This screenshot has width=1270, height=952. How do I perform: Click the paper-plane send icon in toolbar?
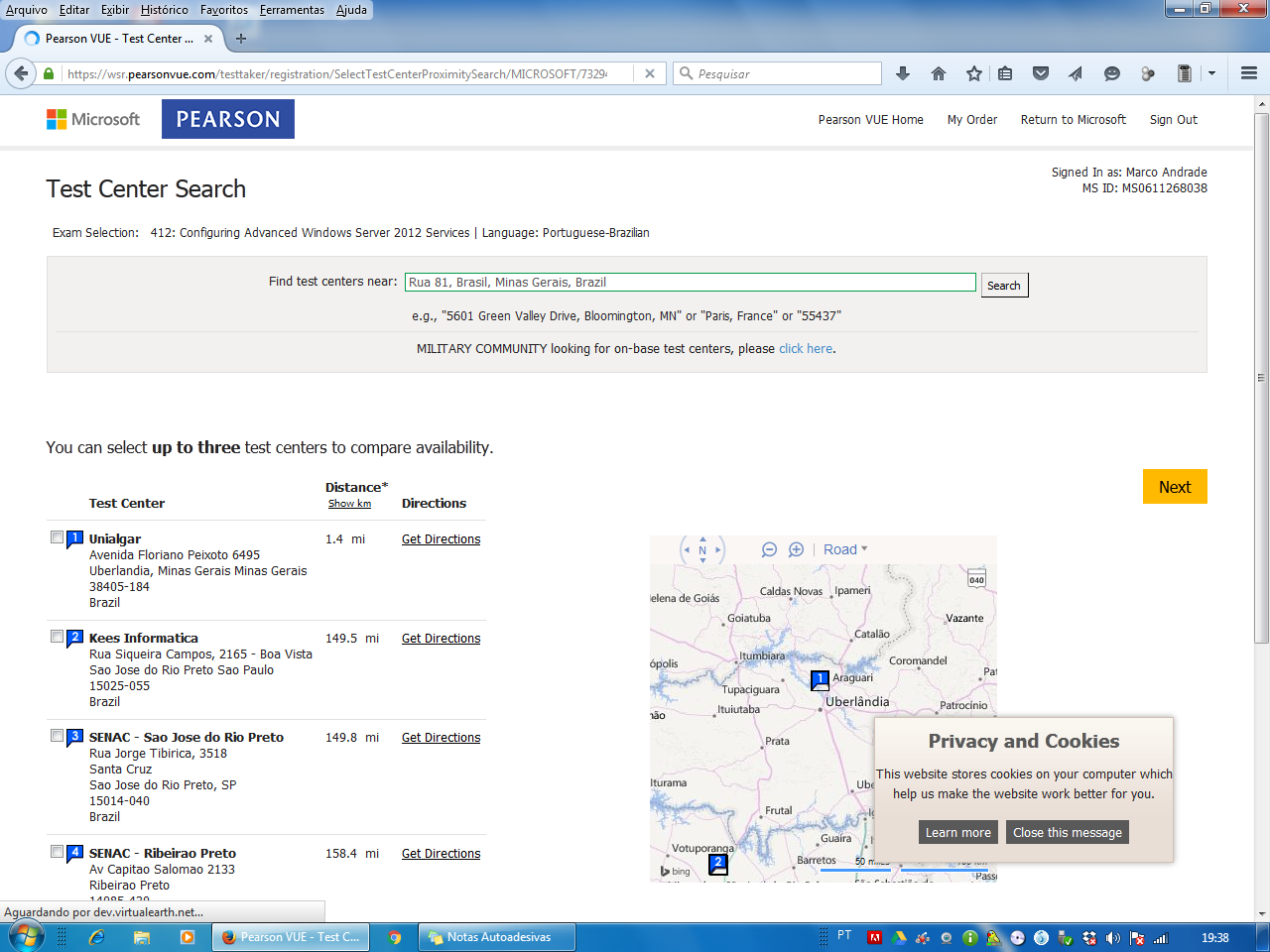click(1076, 73)
